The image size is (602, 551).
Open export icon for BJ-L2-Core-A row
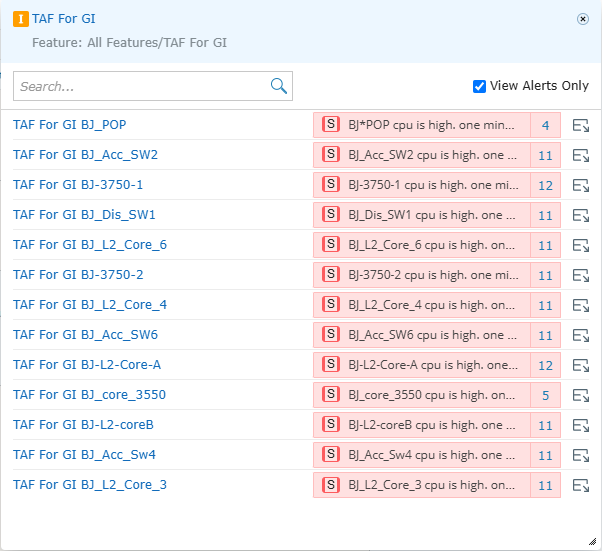[x=580, y=365]
